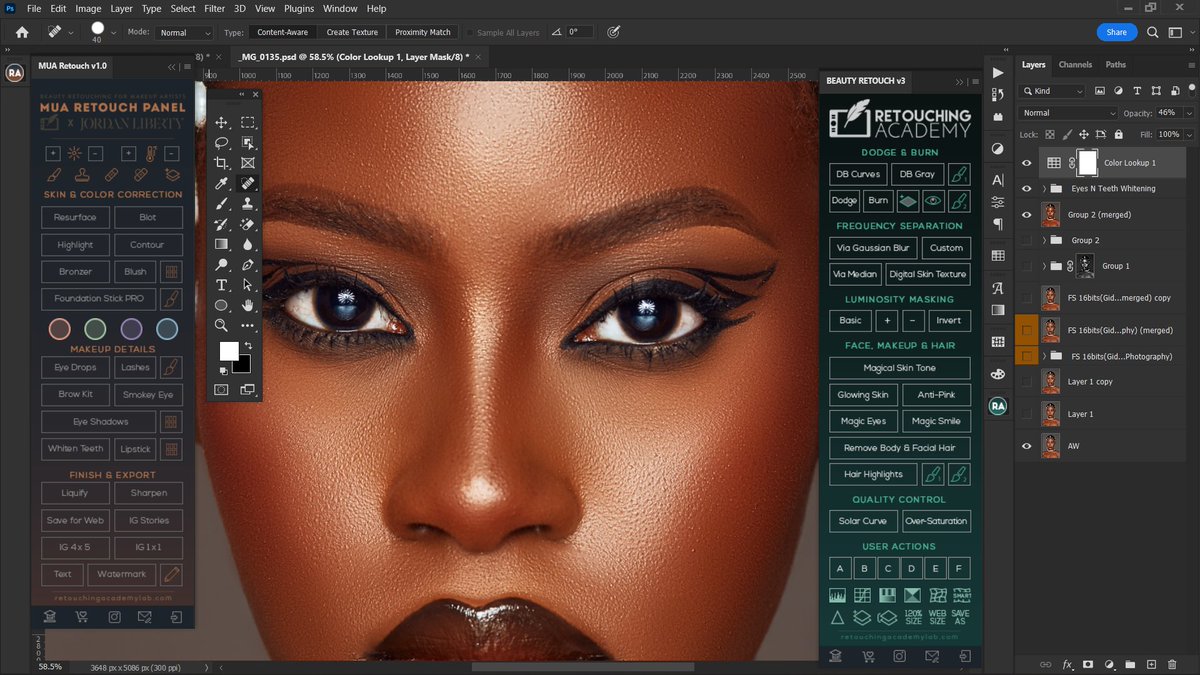Screen dimensions: 1200x675
Task: Click the Resurface button in MUA panel
Action: coord(75,217)
